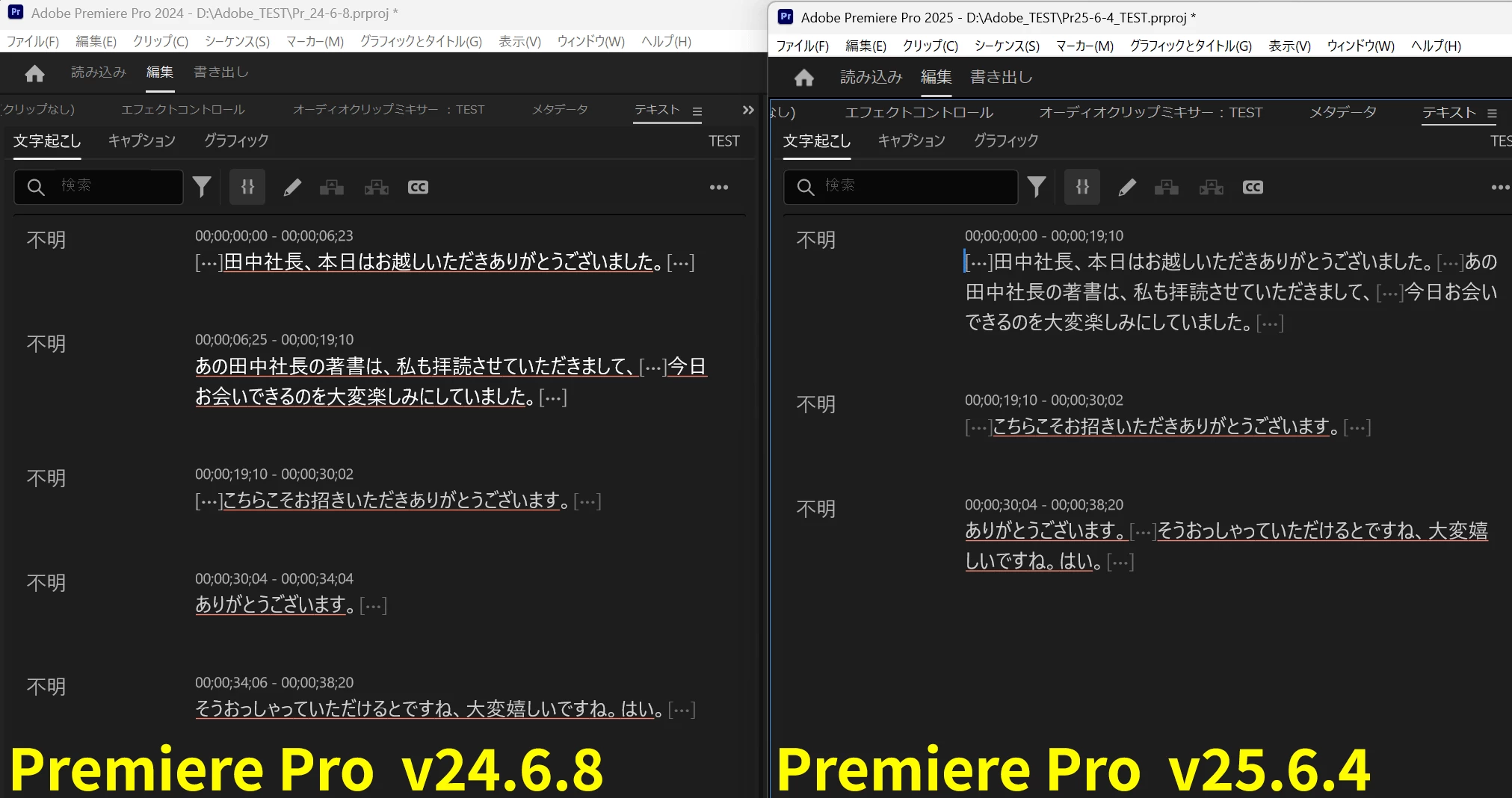This screenshot has height=798, width=1512.
Task: Click speaker 不明 of the 00;00;06;25 segment
Action: [x=46, y=344]
